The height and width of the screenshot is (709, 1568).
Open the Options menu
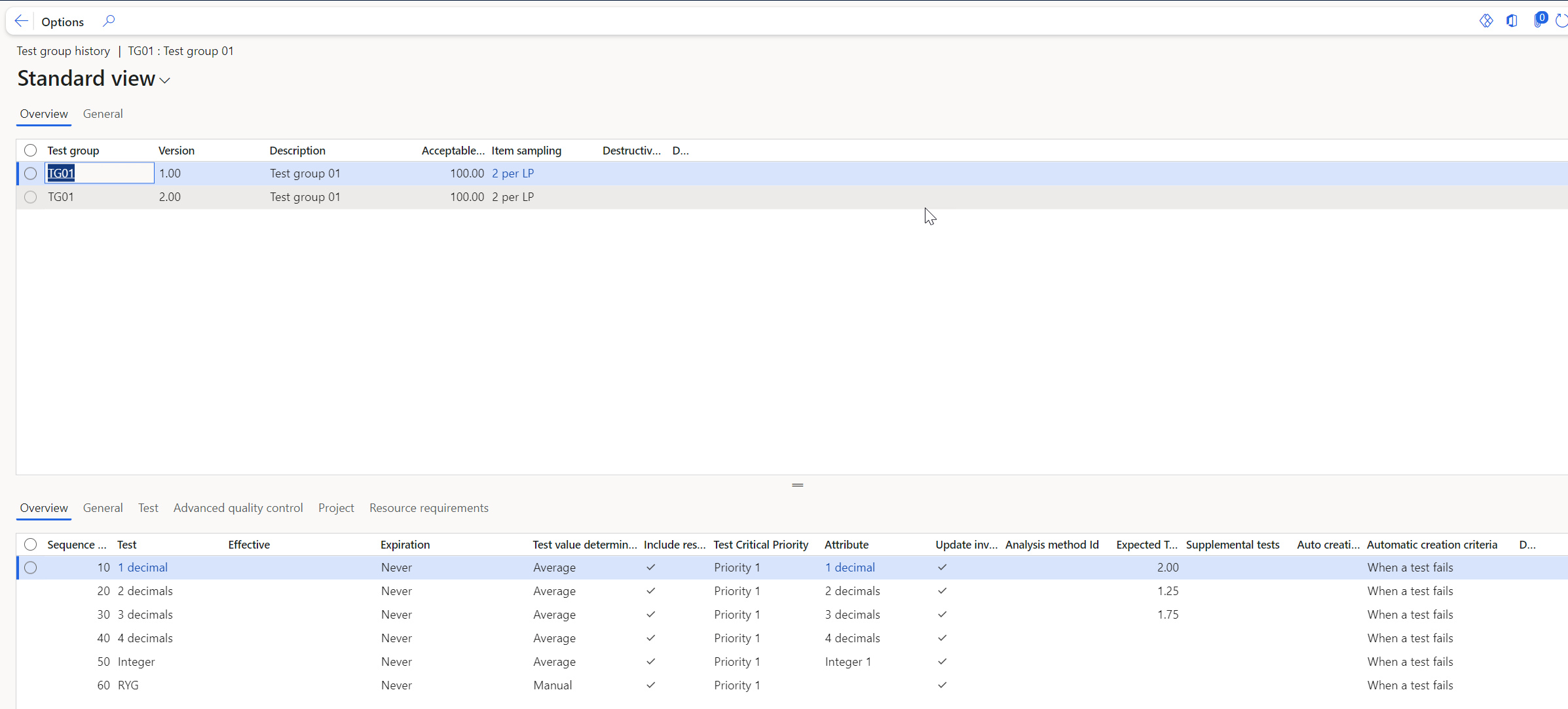tap(62, 22)
